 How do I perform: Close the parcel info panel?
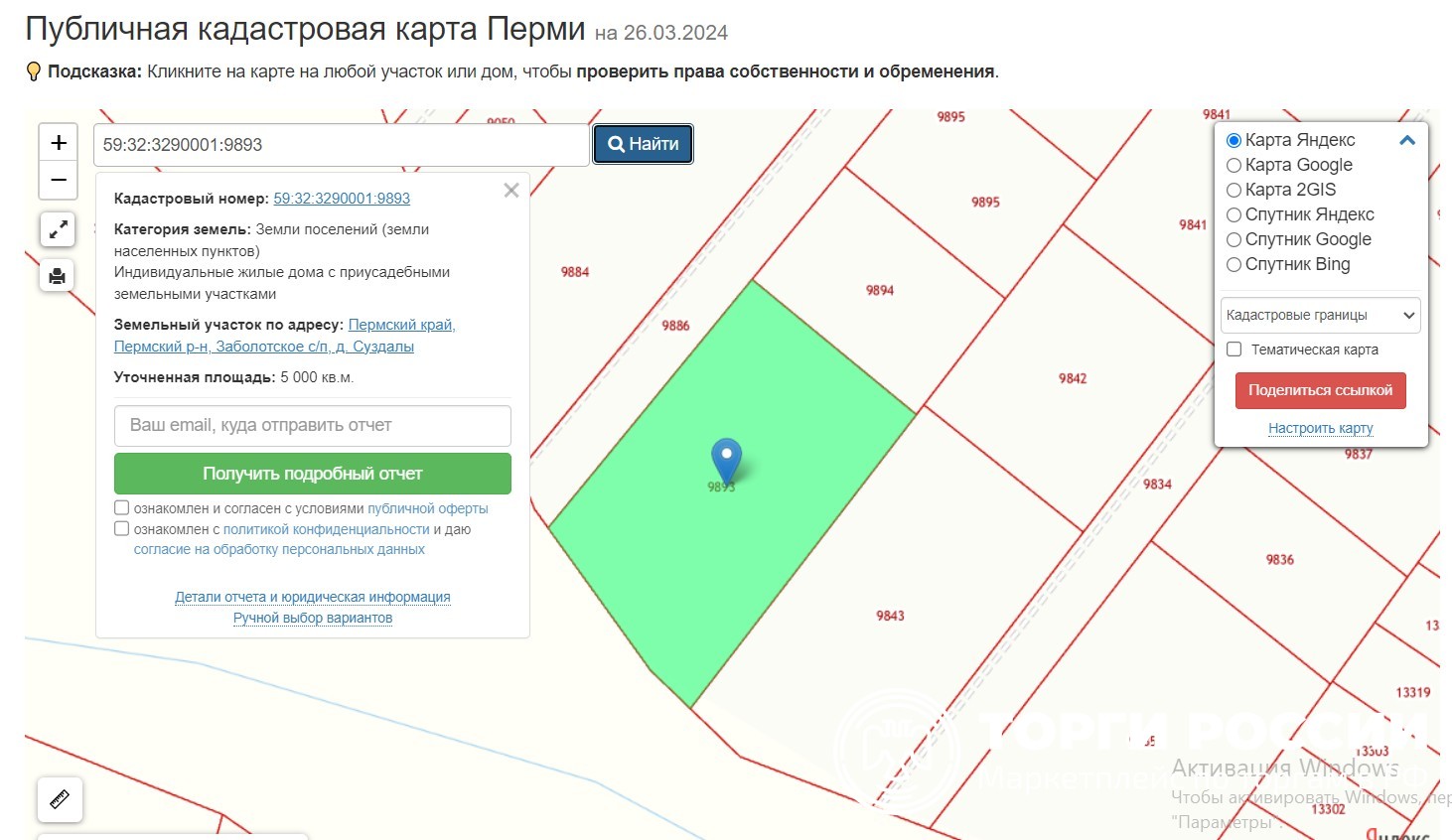coord(511,191)
